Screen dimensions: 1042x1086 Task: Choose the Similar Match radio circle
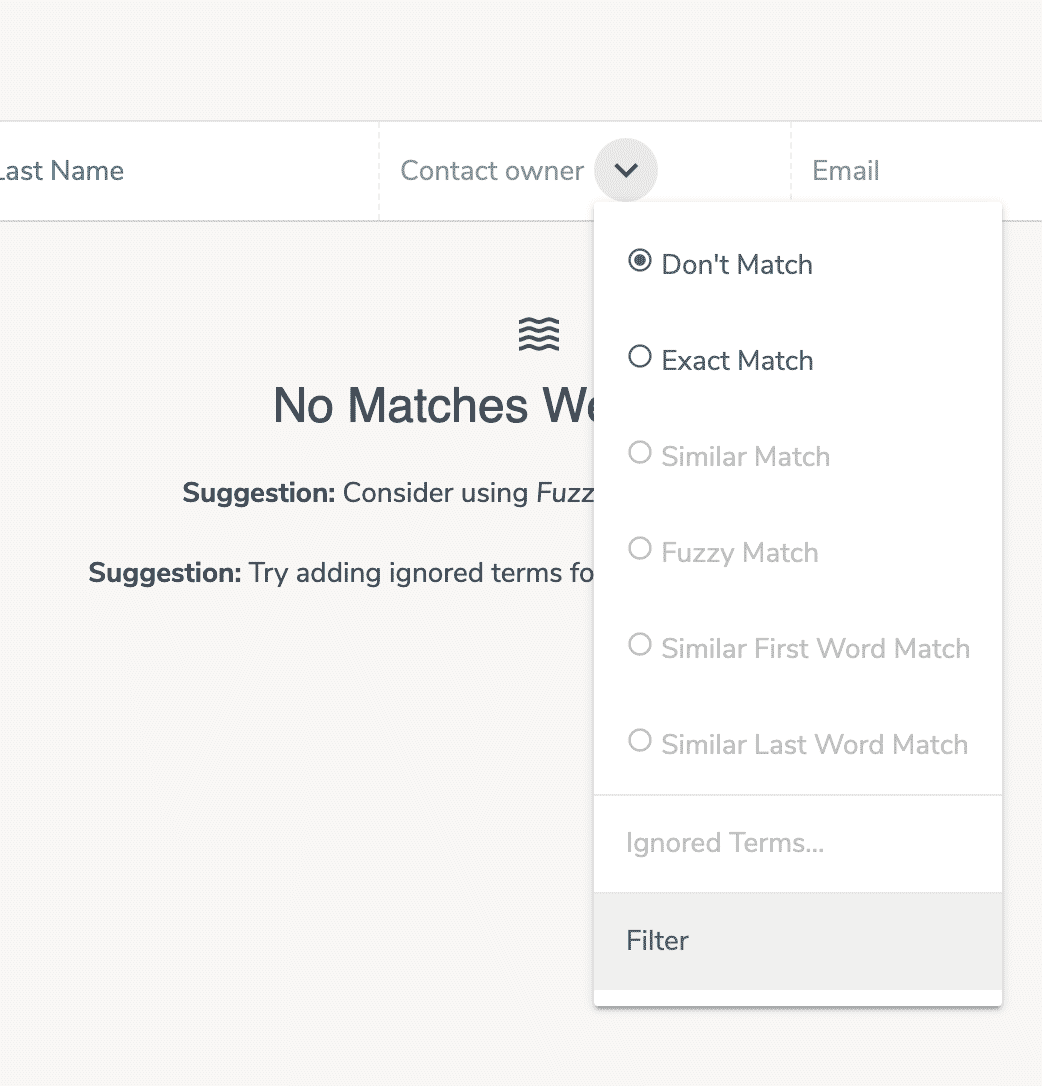639,453
